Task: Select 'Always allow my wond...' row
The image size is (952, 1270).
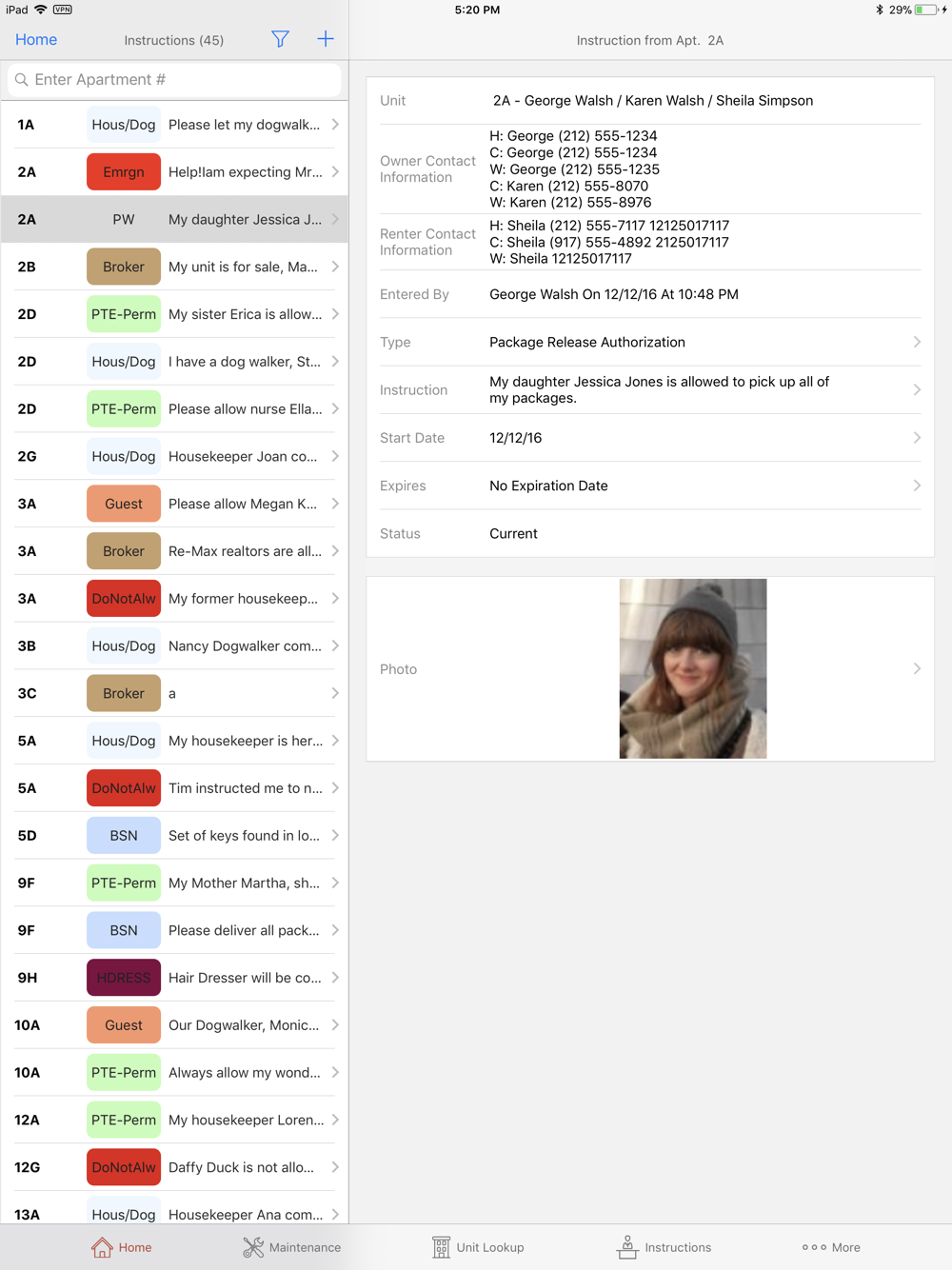Action: [x=174, y=1073]
